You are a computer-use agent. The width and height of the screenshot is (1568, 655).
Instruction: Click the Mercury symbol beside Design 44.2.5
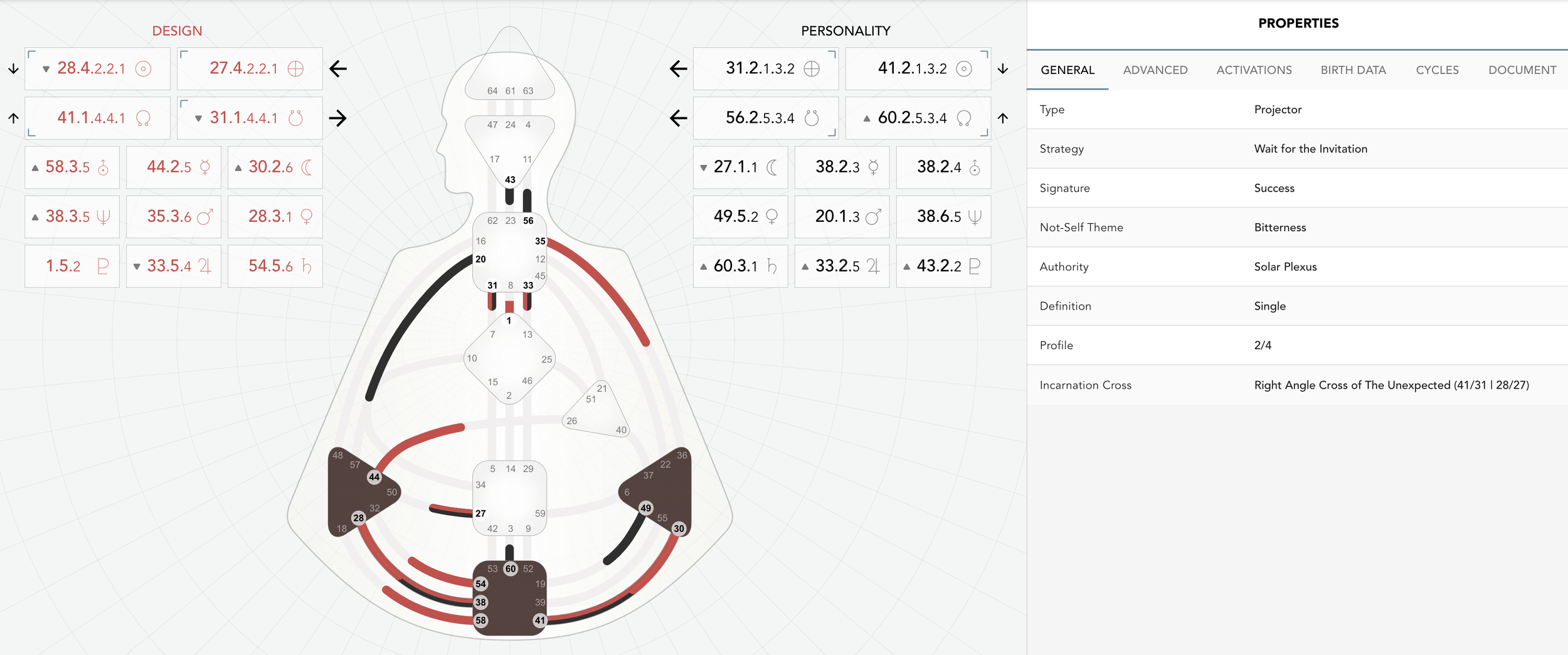(x=205, y=167)
